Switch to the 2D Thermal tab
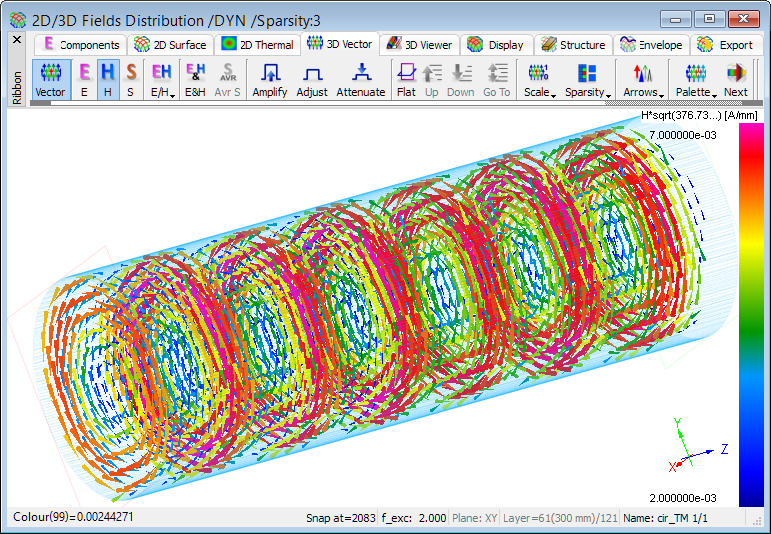 [x=258, y=44]
